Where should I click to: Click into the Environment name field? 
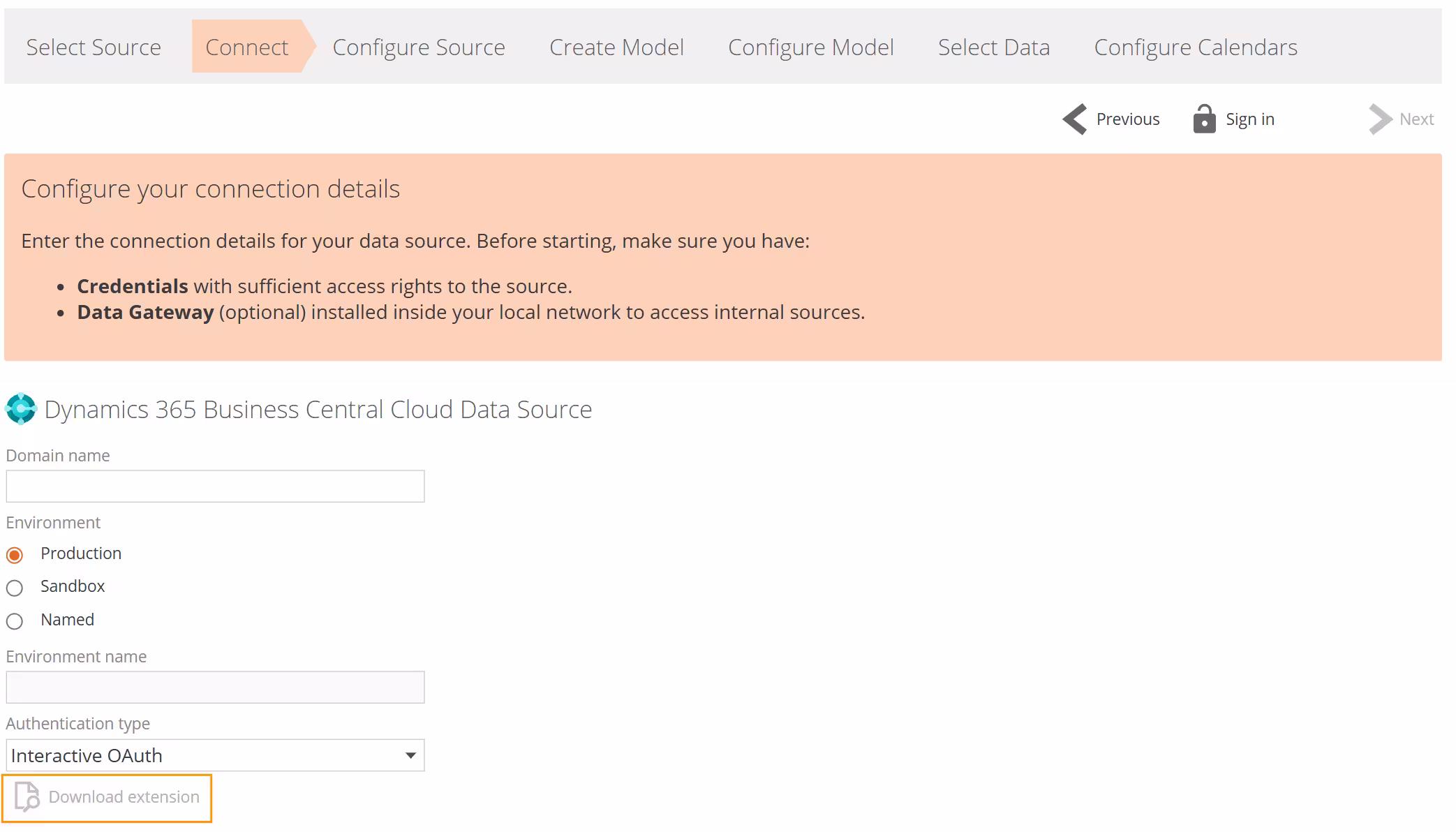pos(215,687)
